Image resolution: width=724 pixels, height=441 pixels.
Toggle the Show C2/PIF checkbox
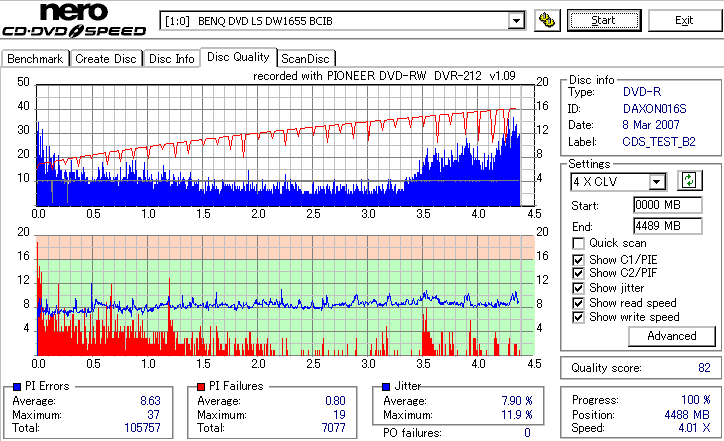click(578, 273)
